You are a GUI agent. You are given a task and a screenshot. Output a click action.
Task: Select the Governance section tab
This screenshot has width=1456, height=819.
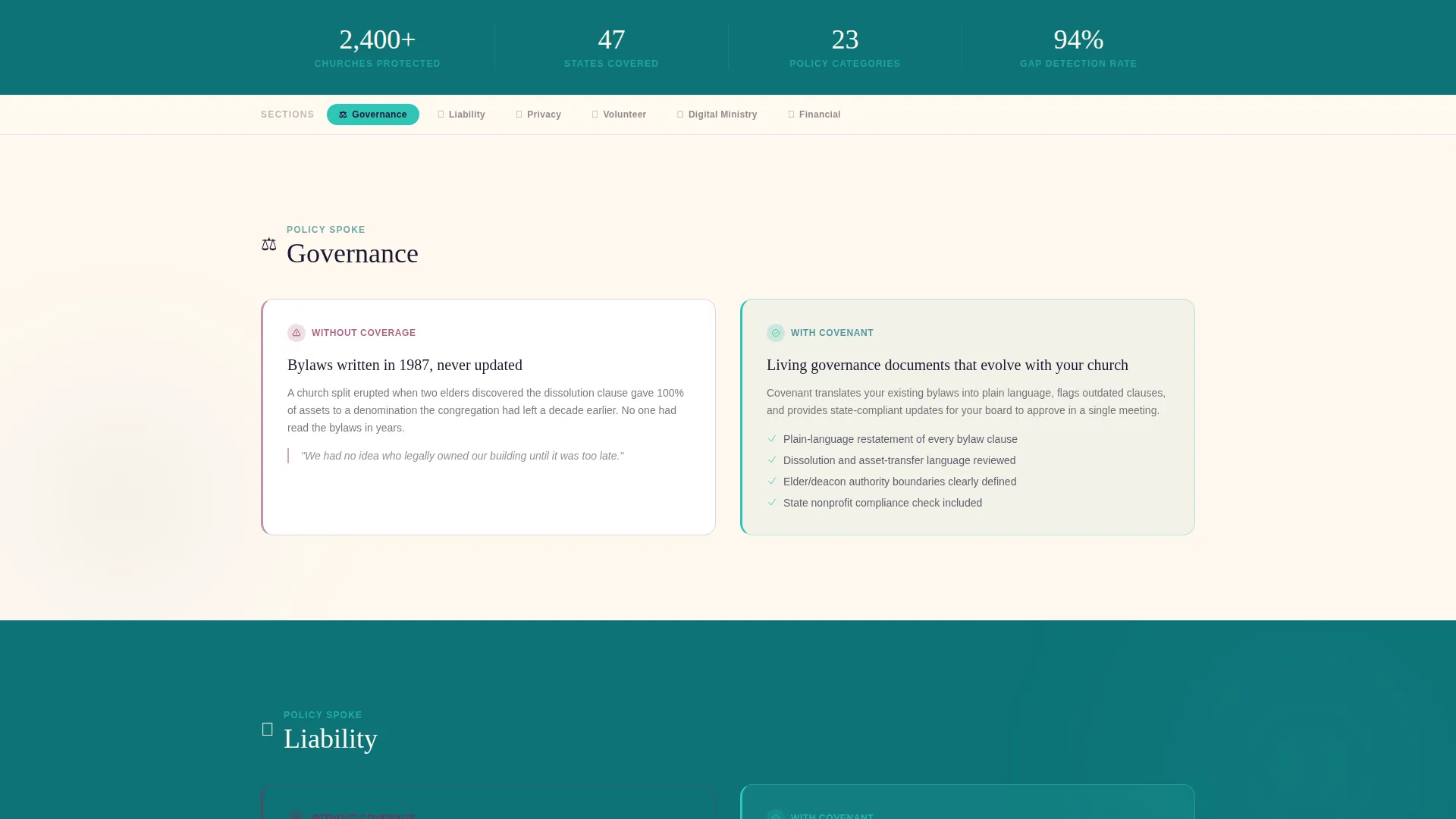click(x=372, y=115)
